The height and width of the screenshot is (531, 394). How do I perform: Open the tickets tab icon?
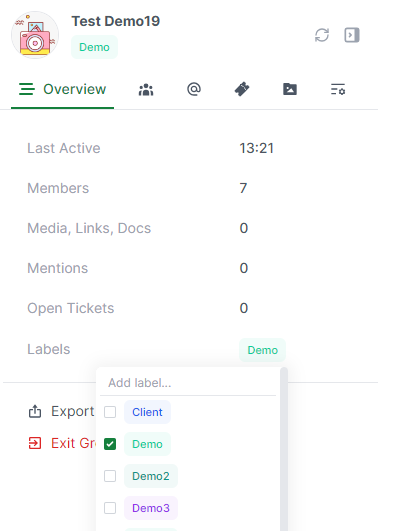click(242, 89)
